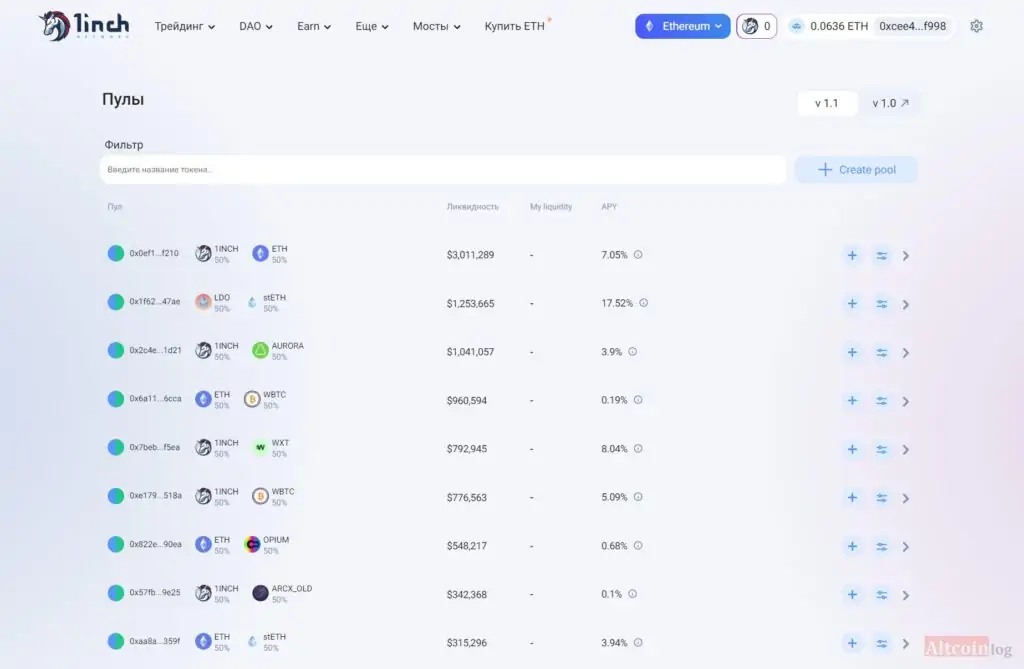The image size is (1024, 669).
Task: Click the Create pool button
Action: coord(856,170)
